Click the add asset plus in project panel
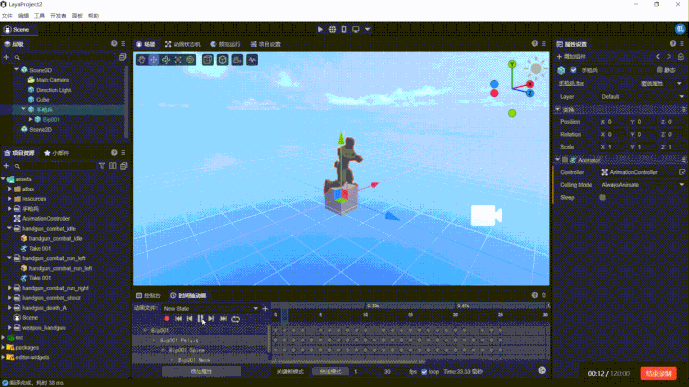Screen dimensions: 689x387 click(6, 166)
